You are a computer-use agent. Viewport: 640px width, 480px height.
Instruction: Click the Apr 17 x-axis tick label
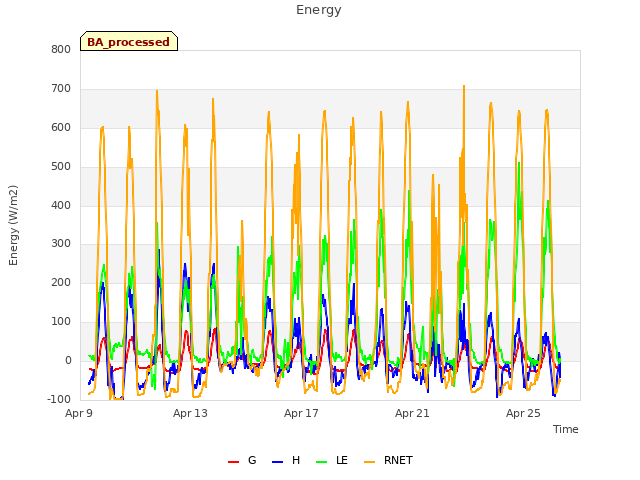click(301, 413)
